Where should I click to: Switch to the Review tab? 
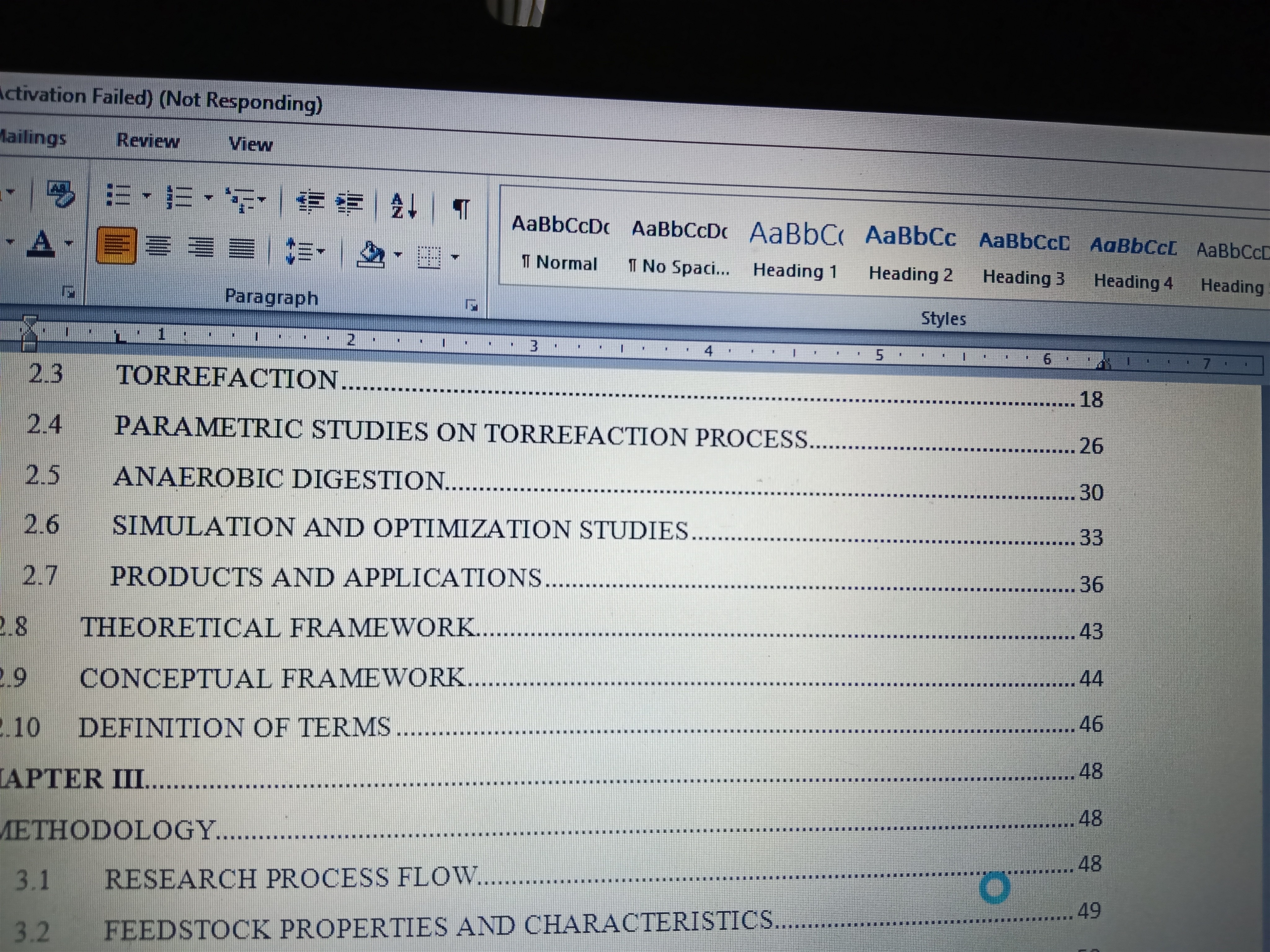pos(148,141)
